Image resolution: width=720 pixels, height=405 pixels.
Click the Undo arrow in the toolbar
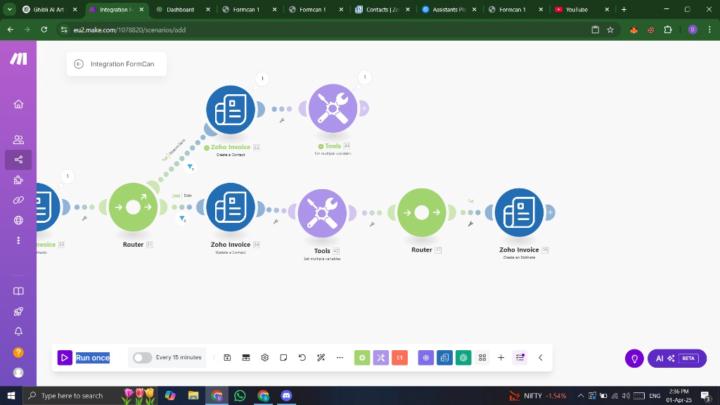pos(302,358)
